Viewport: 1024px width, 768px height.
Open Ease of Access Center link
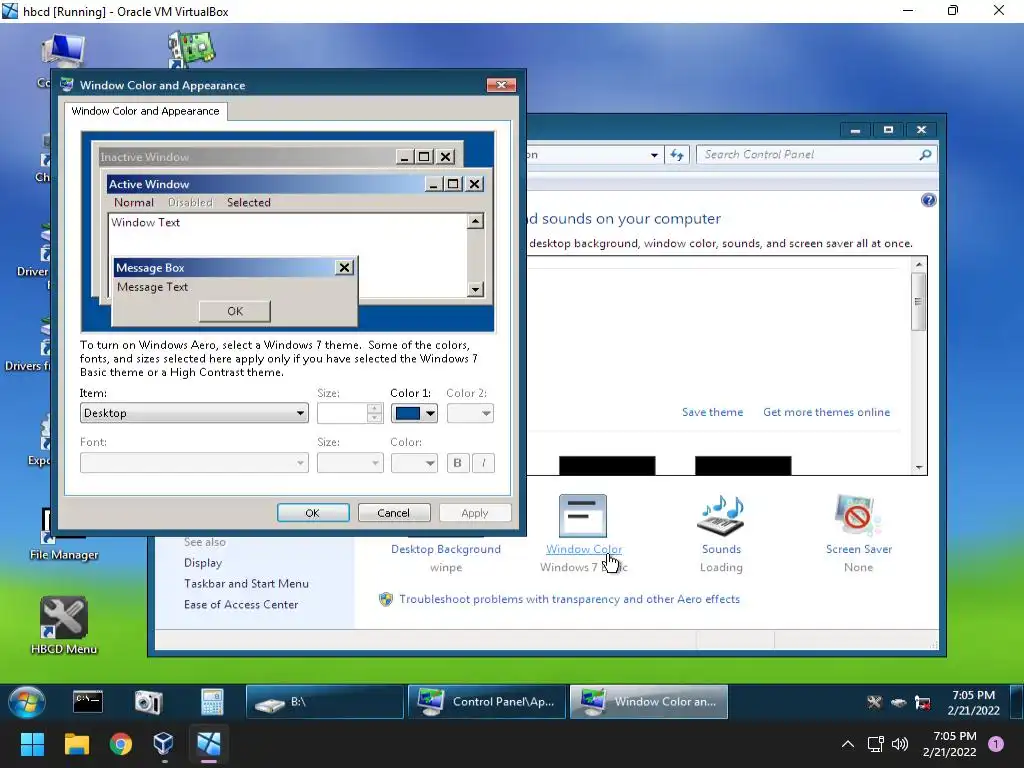(x=241, y=605)
